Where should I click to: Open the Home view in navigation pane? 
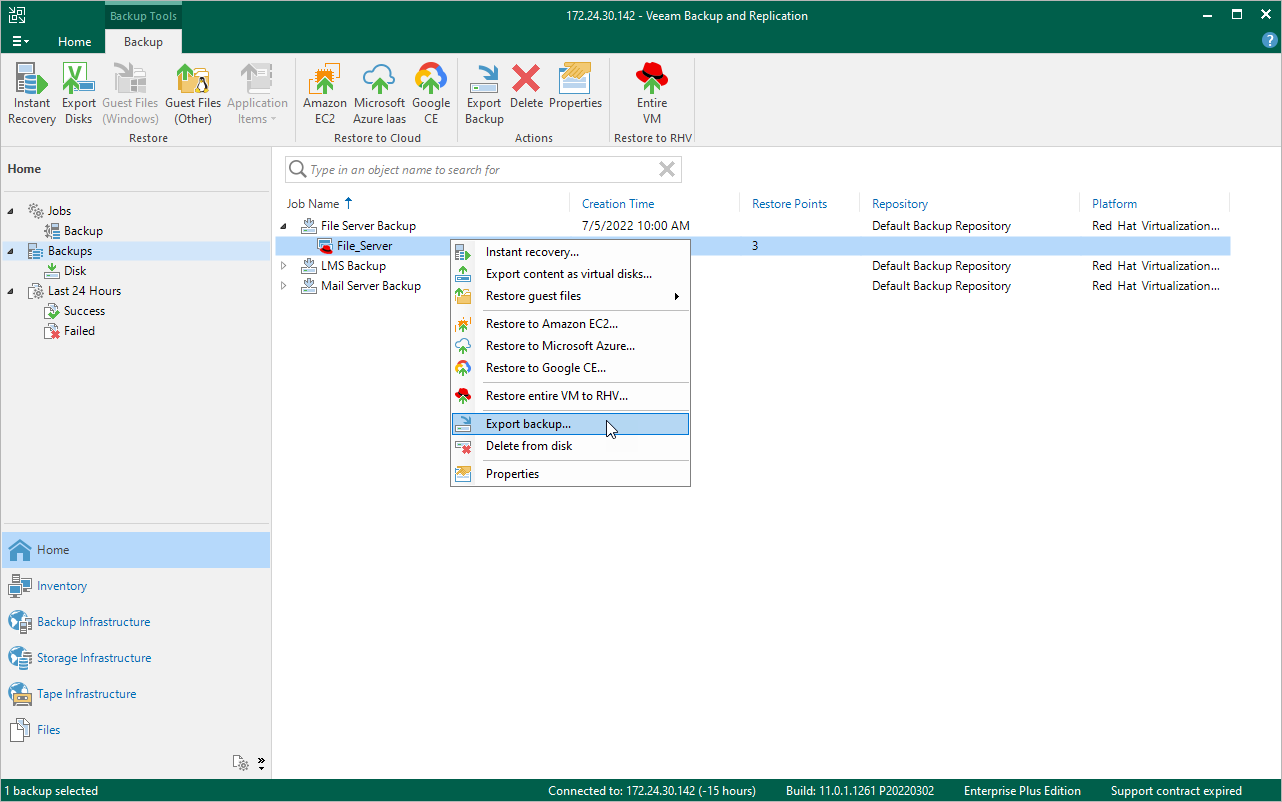(136, 550)
